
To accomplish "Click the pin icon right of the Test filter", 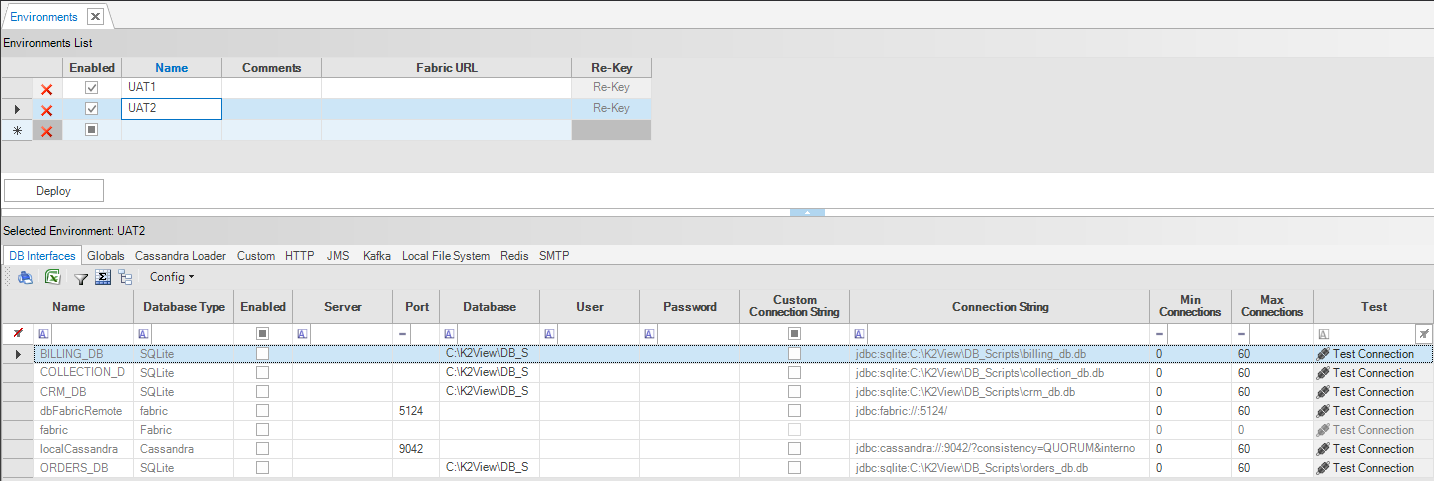I will coord(1424,333).
